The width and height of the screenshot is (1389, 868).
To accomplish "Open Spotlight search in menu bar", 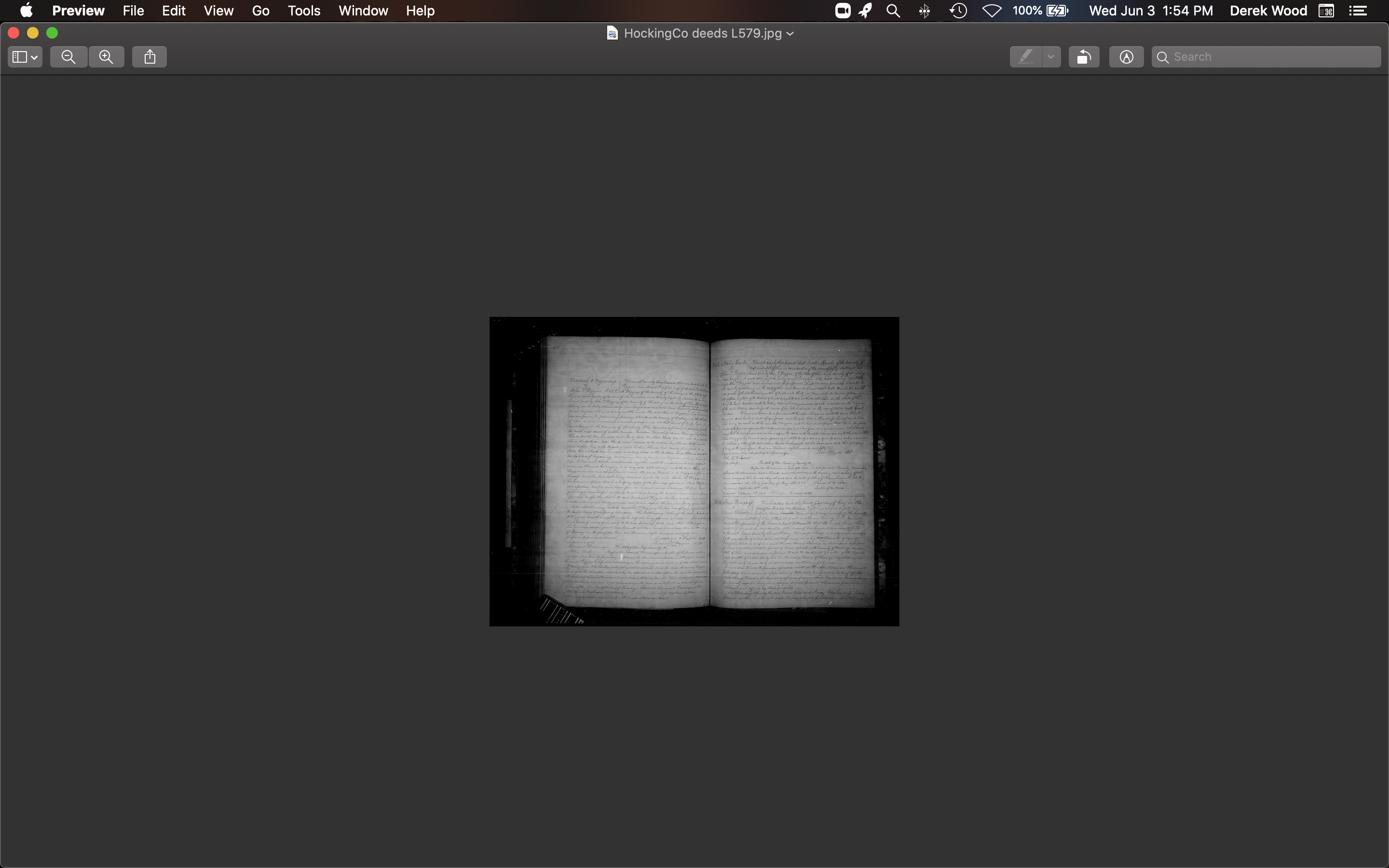I will [x=893, y=11].
